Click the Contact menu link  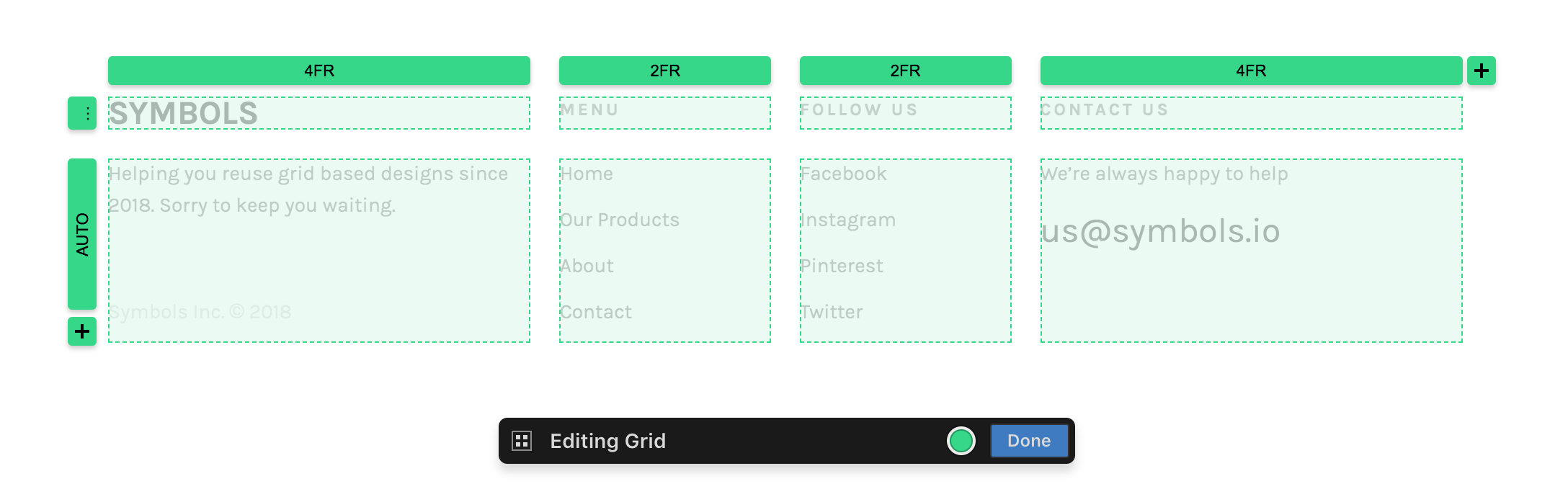[x=595, y=311]
